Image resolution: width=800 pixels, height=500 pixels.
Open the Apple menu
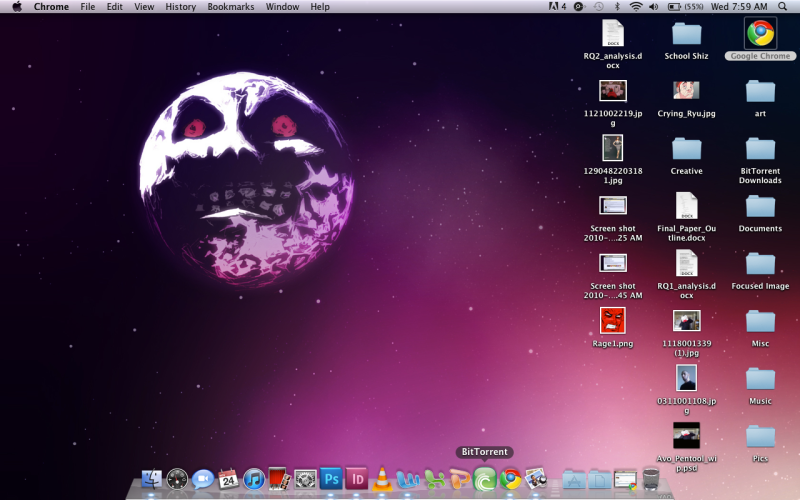pos(16,7)
